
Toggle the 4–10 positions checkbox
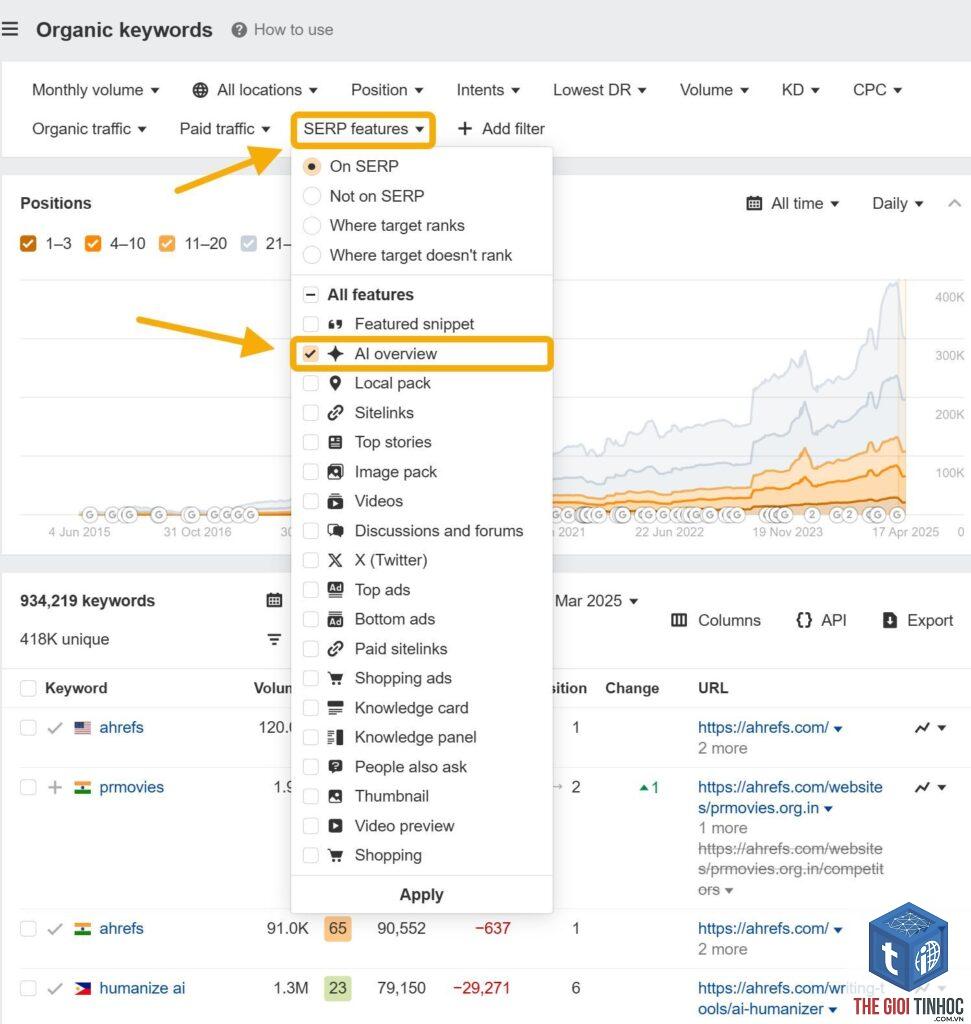pyautogui.click(x=93, y=244)
